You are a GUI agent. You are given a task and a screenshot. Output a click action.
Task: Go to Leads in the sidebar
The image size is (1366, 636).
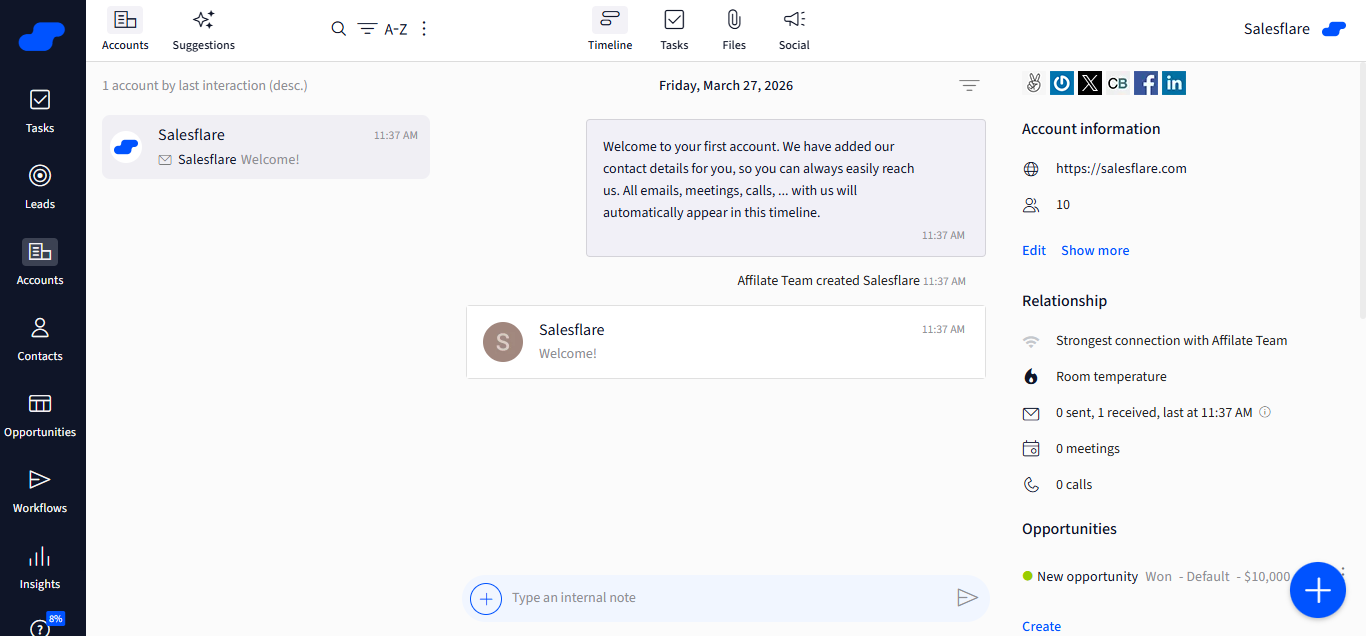click(40, 188)
